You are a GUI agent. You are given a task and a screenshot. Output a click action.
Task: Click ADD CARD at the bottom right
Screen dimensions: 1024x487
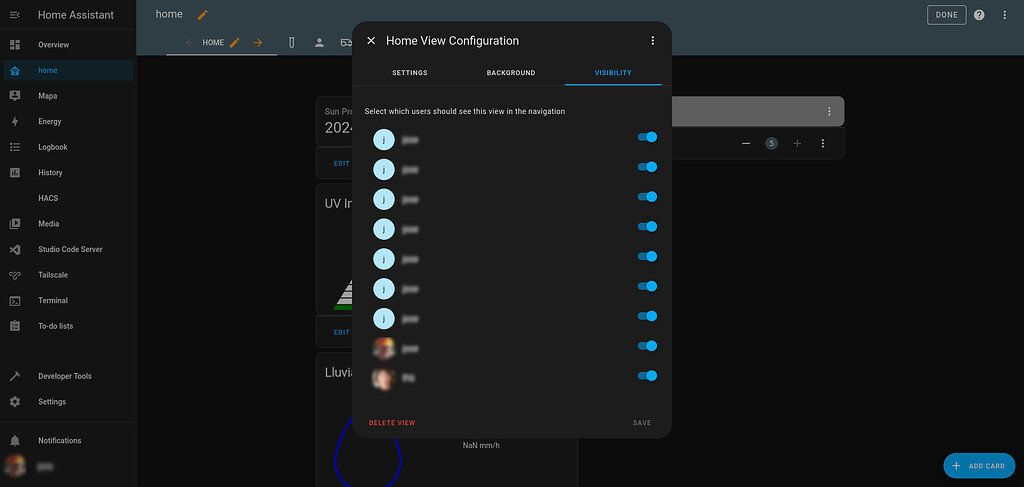(x=979, y=466)
